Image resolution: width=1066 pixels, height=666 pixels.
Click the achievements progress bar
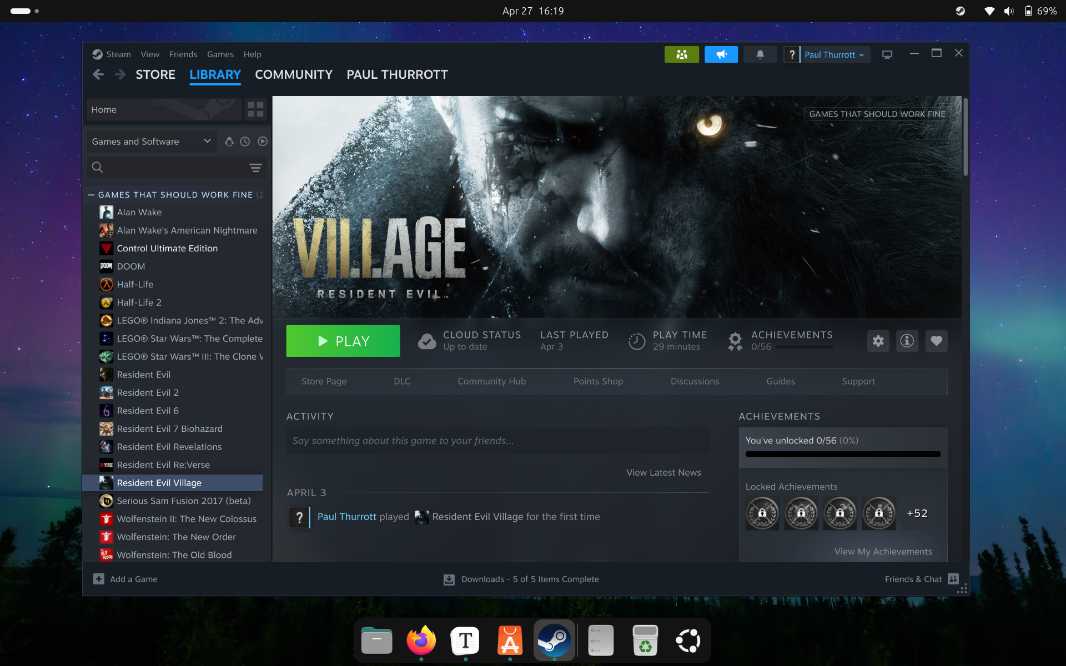[x=843, y=454]
